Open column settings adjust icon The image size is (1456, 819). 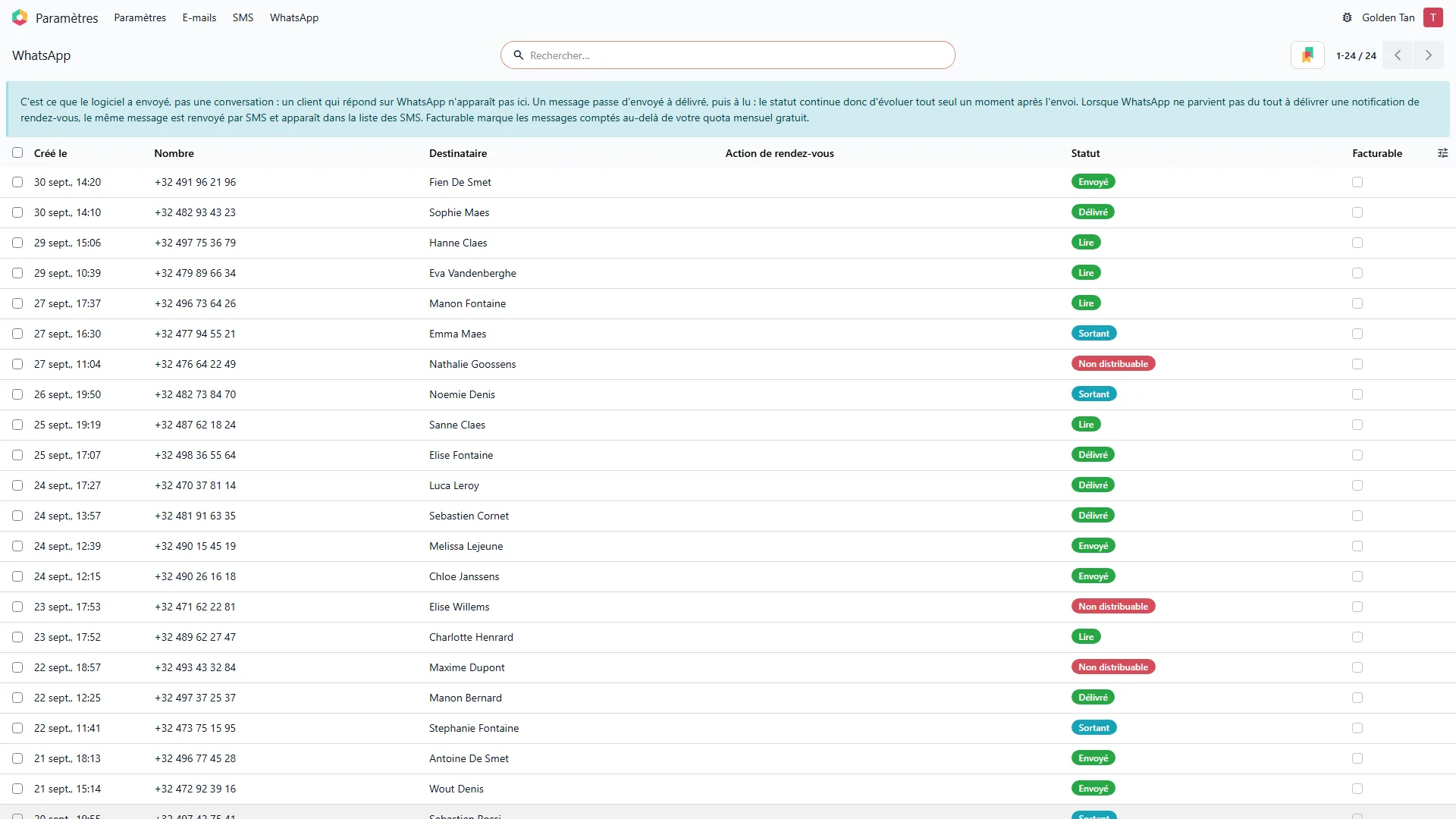pyautogui.click(x=1442, y=153)
